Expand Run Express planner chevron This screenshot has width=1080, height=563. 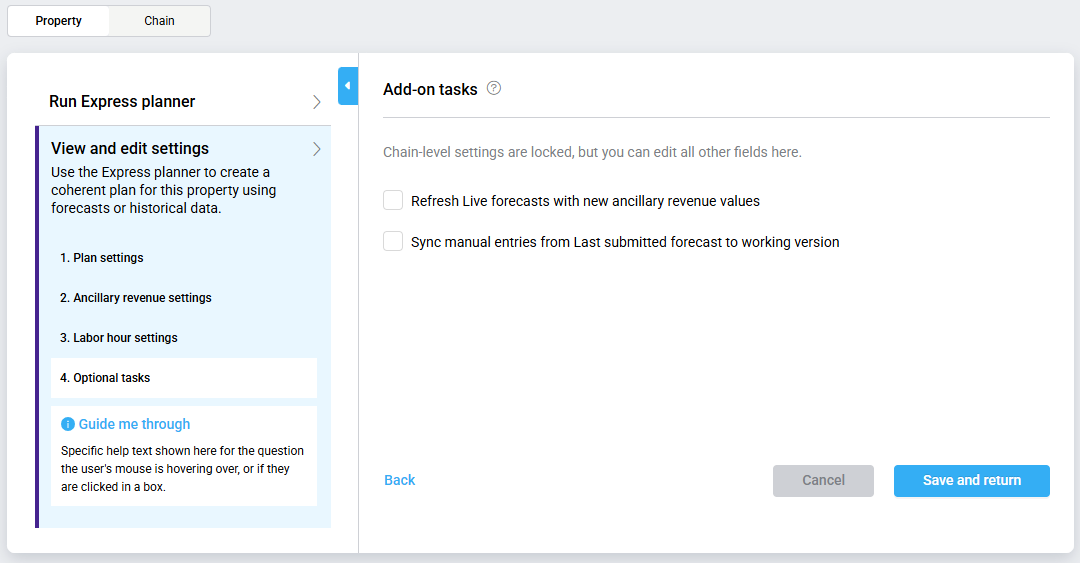(x=316, y=102)
